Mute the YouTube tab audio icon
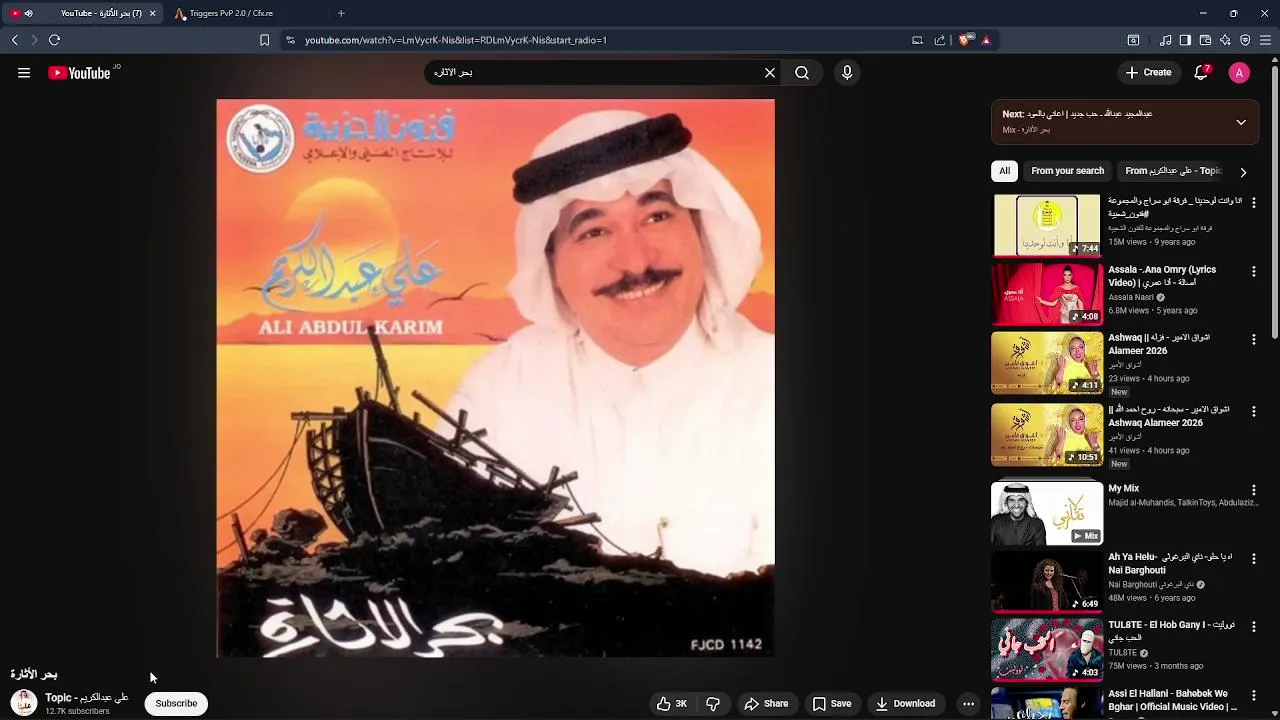This screenshot has width=1280, height=720. tap(28, 13)
